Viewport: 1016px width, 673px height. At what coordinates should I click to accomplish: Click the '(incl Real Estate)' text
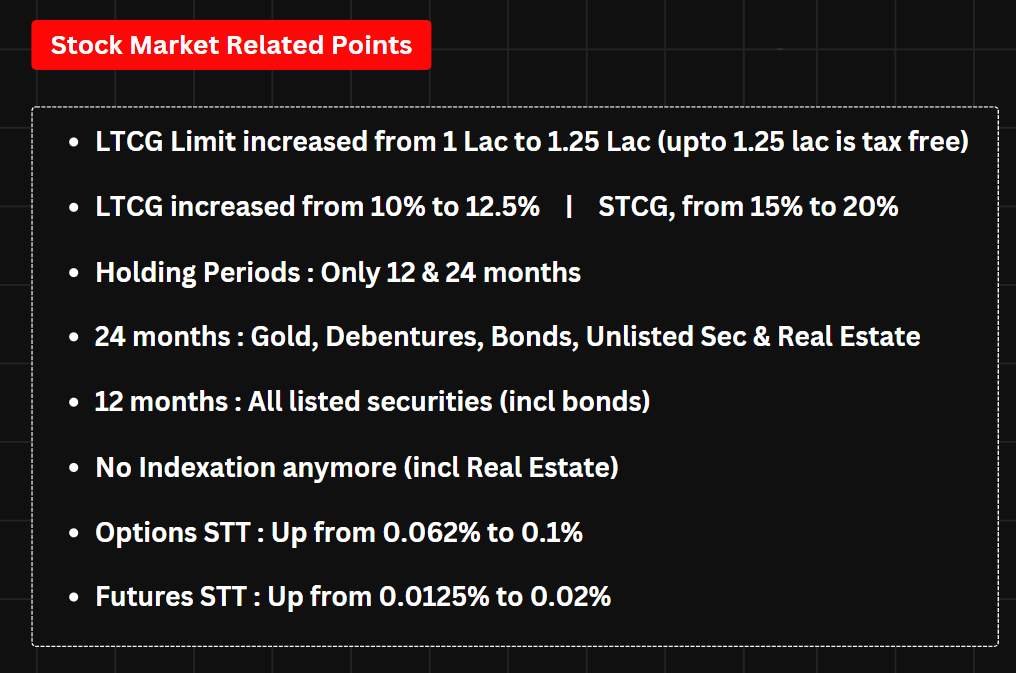[x=511, y=467]
